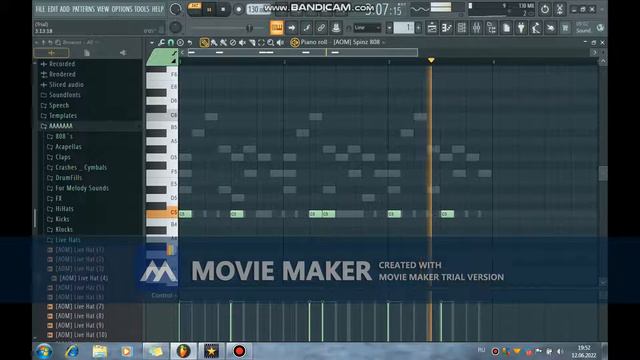Click the pattern minus stepper button
The width and height of the screenshot is (640, 360).
click(389, 28)
